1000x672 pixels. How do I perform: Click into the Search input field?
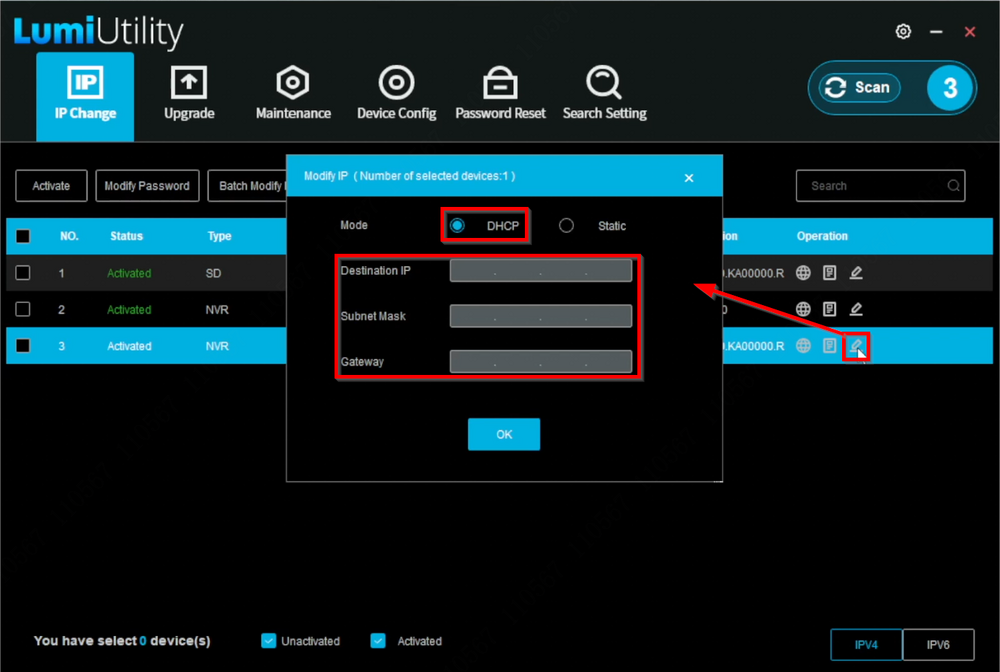point(870,186)
